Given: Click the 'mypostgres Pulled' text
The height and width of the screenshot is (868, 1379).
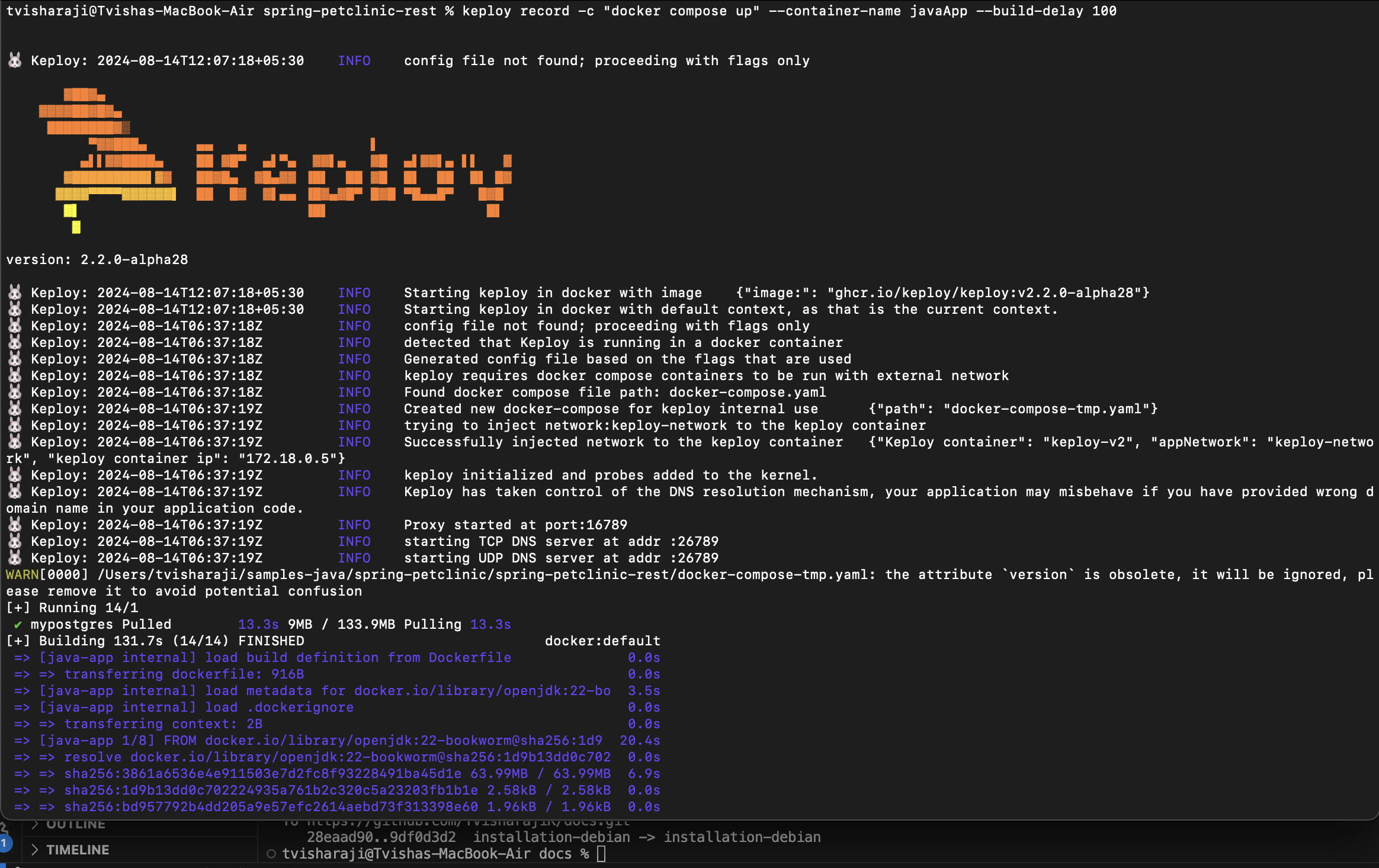Looking at the screenshot, I should [x=101, y=624].
